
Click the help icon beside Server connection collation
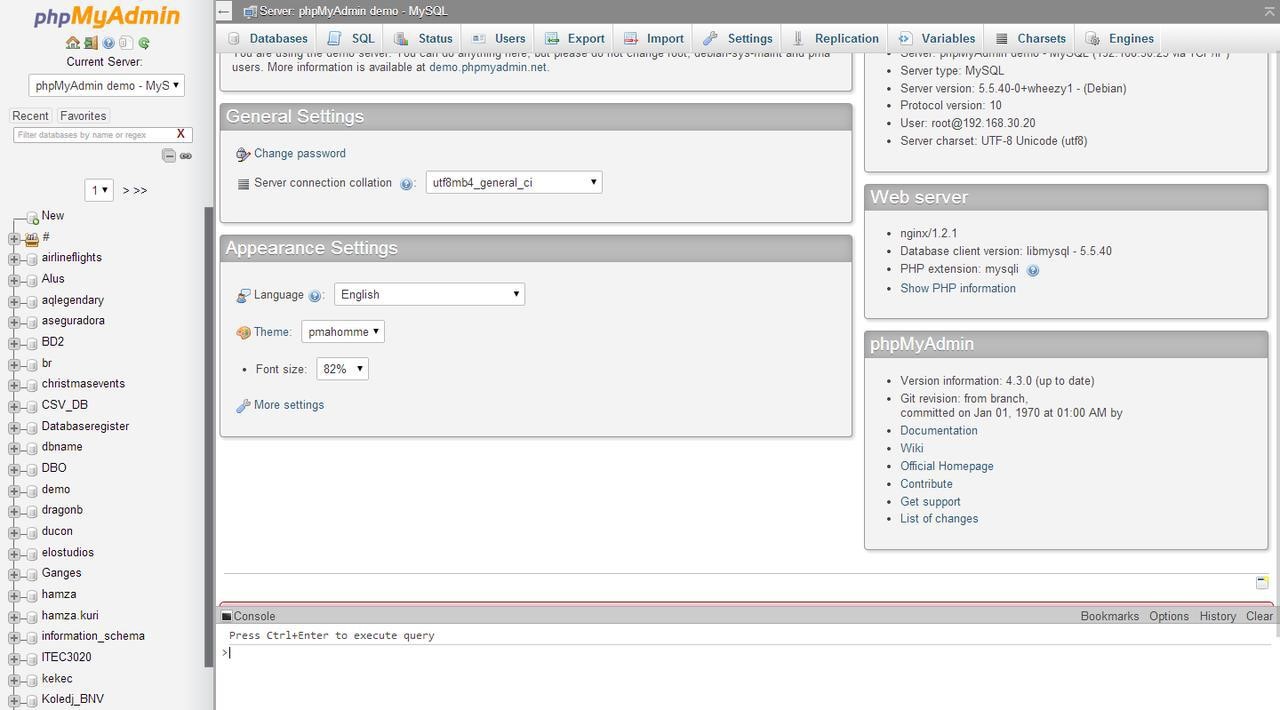tap(407, 183)
